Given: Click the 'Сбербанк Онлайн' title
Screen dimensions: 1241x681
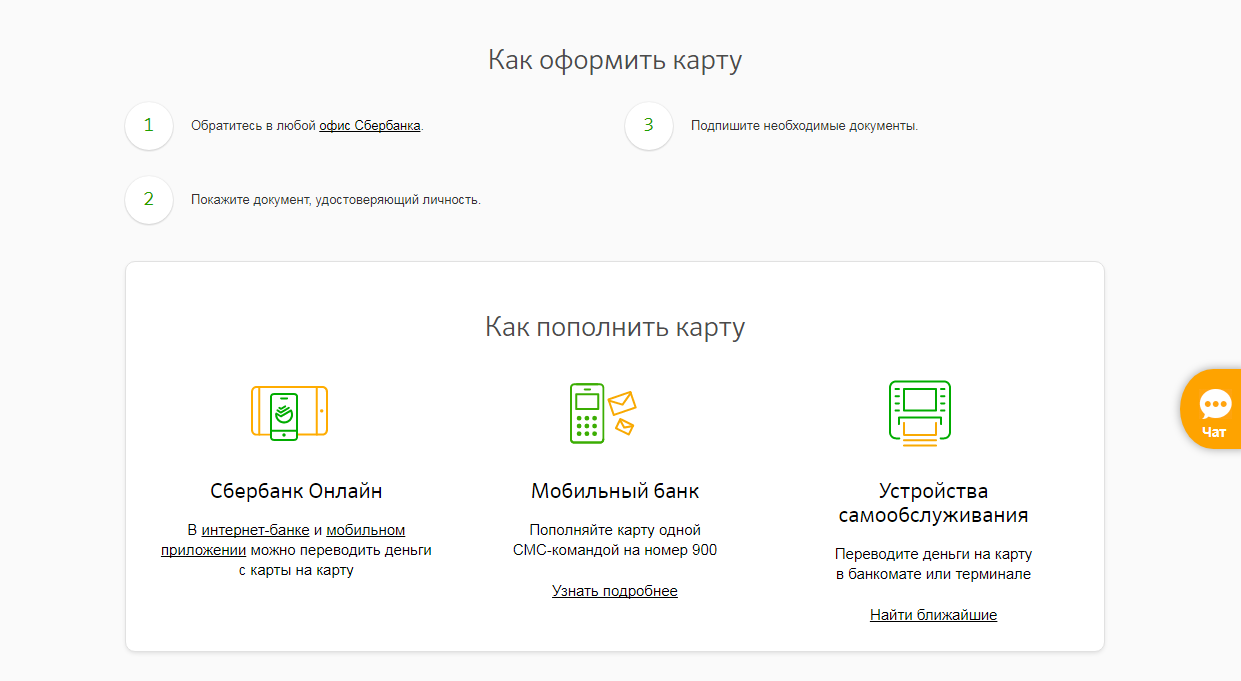Looking at the screenshot, I should pos(296,491).
